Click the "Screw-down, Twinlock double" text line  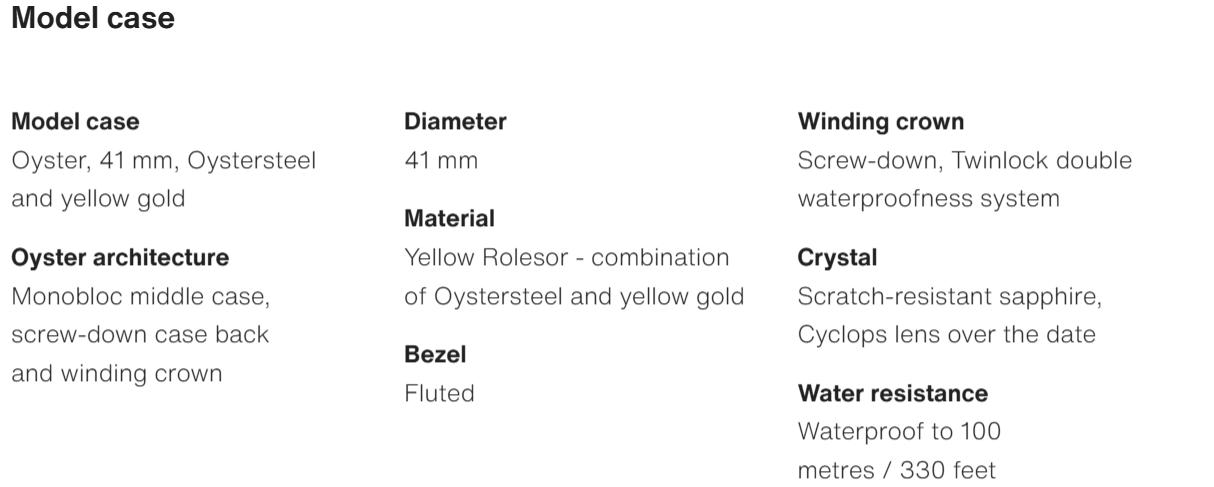(965, 160)
